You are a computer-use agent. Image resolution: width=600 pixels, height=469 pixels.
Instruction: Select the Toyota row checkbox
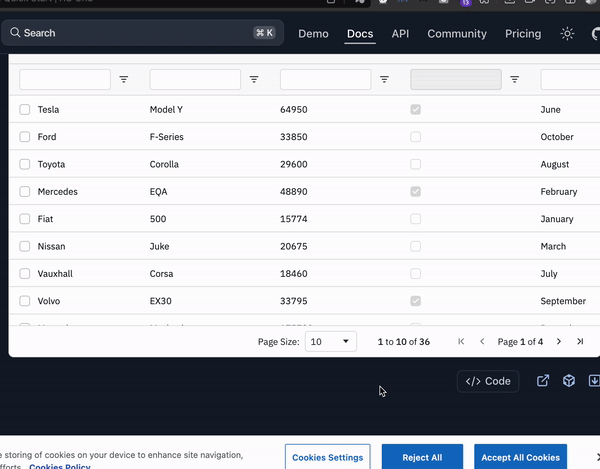point(24,164)
